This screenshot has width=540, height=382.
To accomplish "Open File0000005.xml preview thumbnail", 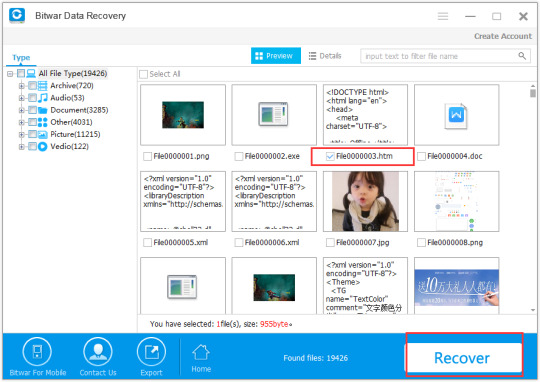I will 183,201.
